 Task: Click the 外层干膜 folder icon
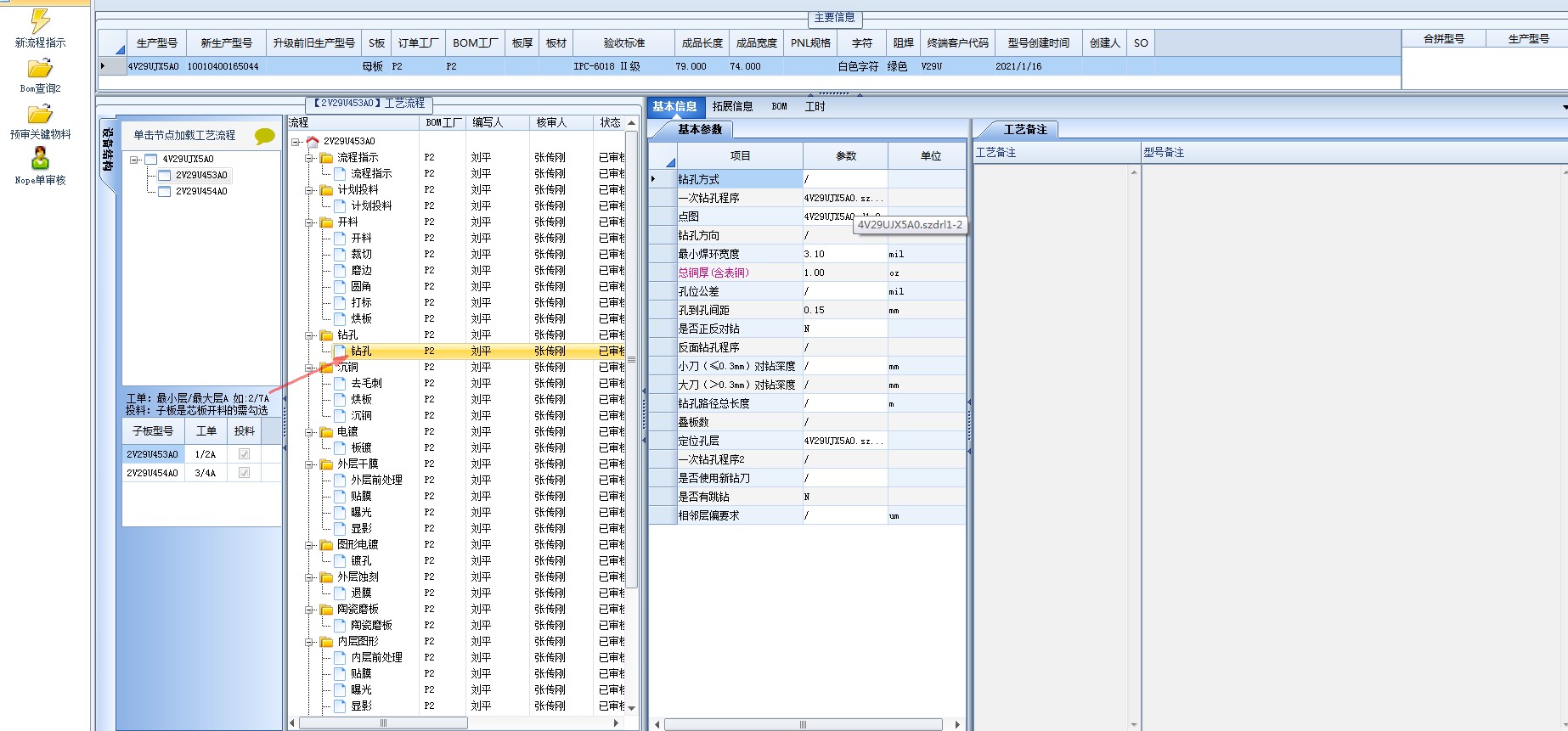pyautogui.click(x=326, y=464)
